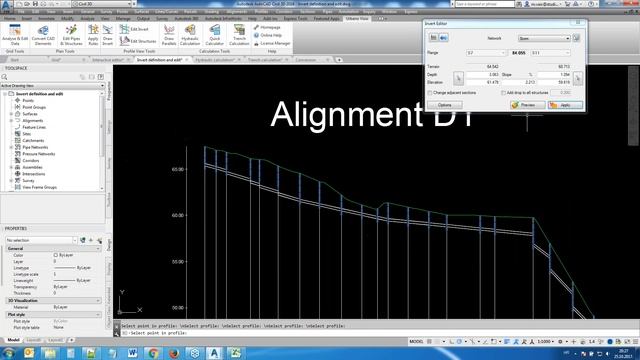Click the Apply button in Invert Editor
This screenshot has width=640, height=360.
tap(565, 105)
